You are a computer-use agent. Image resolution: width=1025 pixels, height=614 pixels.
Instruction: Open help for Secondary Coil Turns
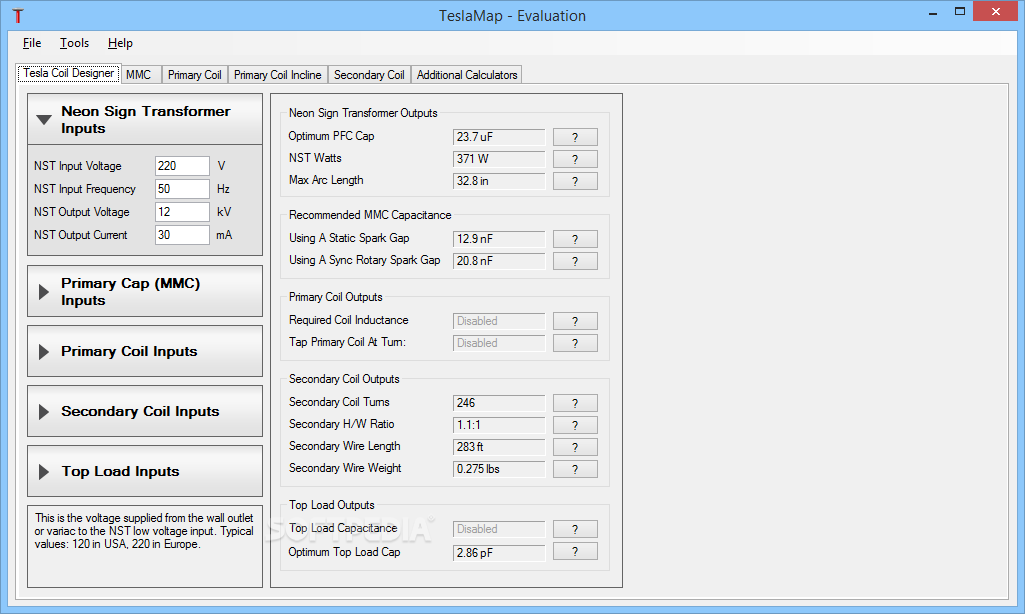575,403
